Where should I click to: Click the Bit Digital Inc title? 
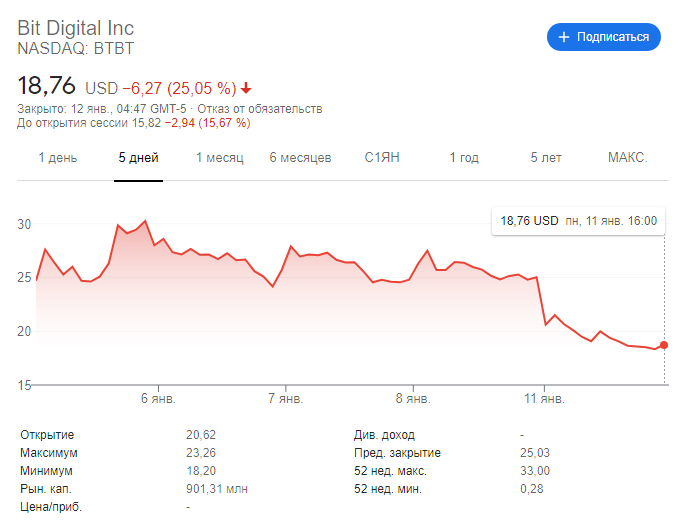point(75,28)
